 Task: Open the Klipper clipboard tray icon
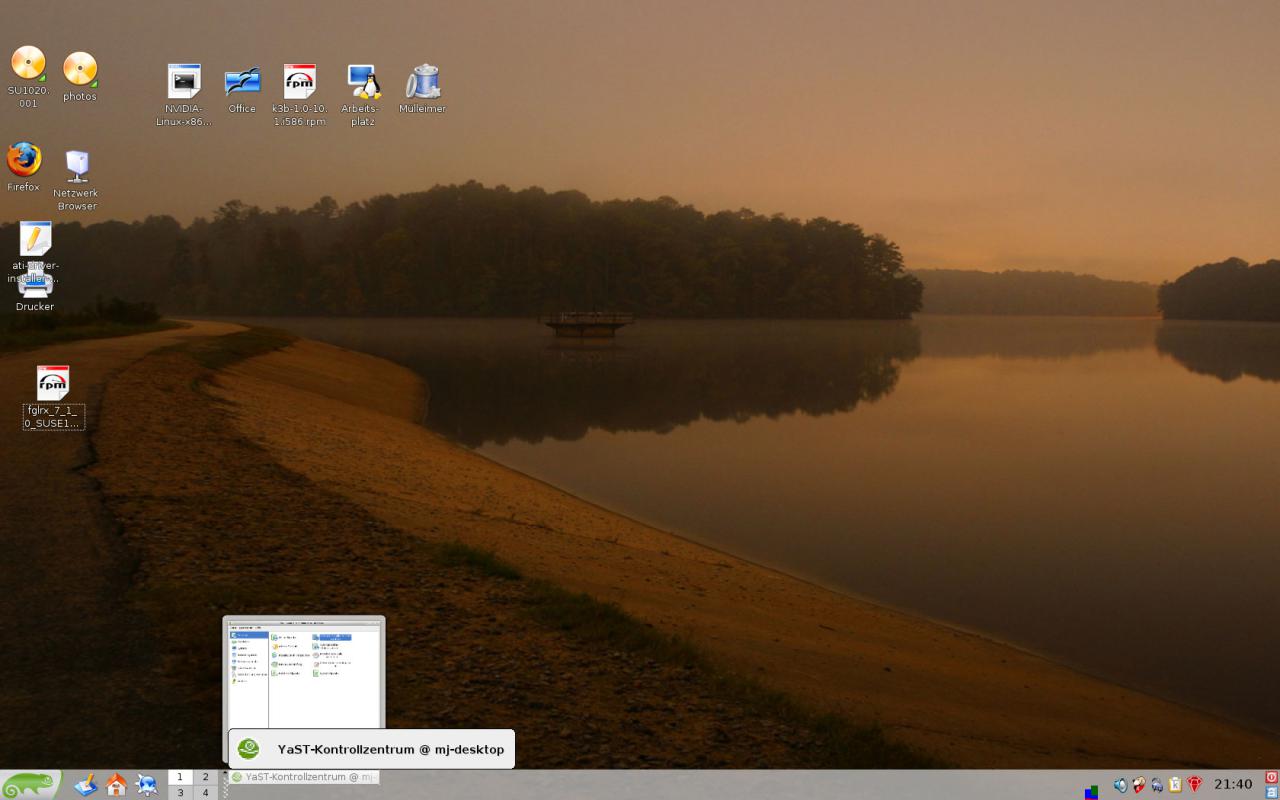pos(1175,785)
